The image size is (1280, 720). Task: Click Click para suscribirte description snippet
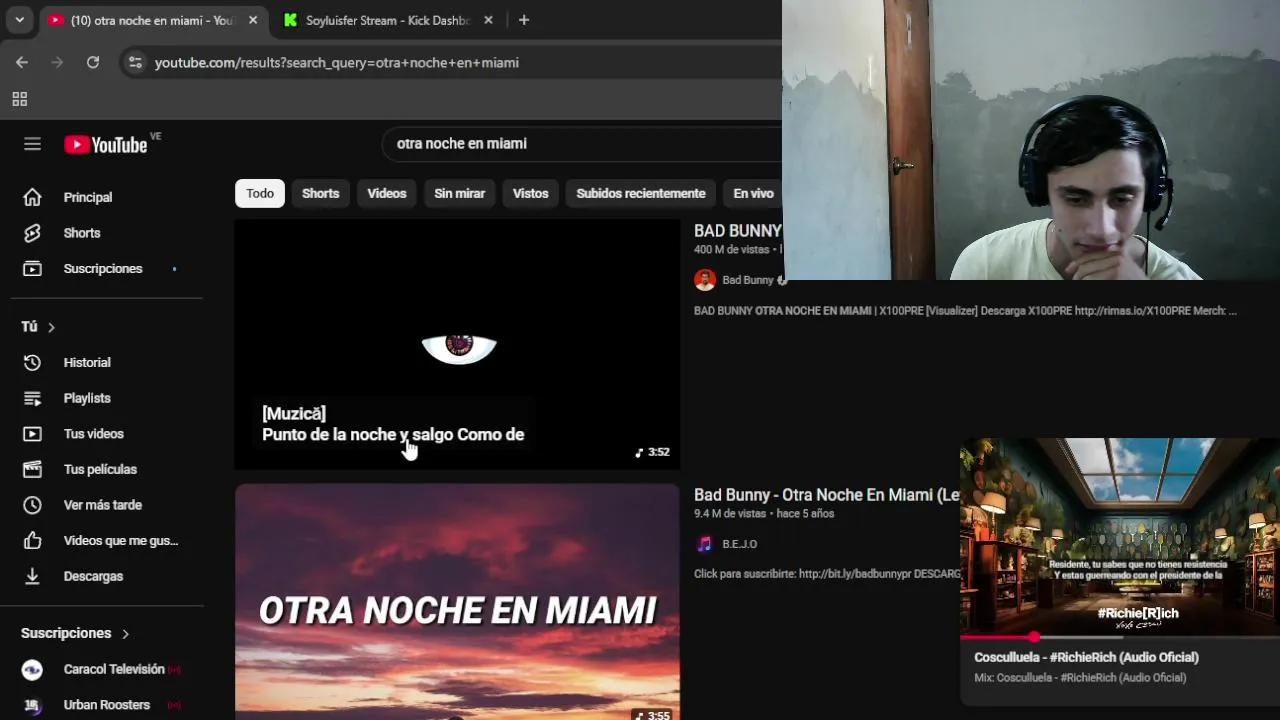coord(827,574)
